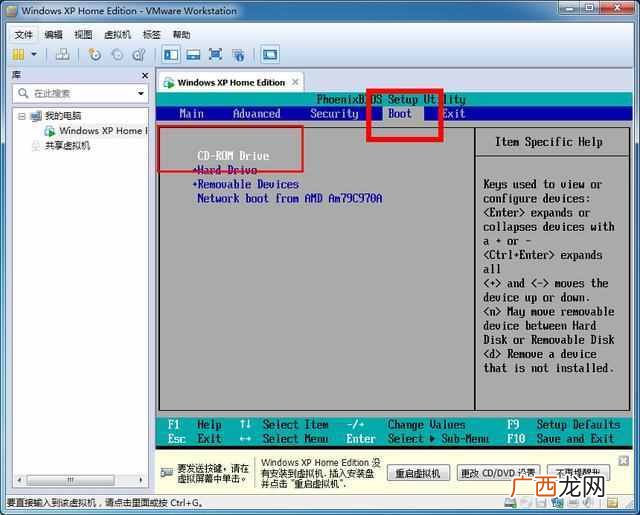Click the 重启虚拟机 button
The height and width of the screenshot is (515, 640).
[418, 473]
